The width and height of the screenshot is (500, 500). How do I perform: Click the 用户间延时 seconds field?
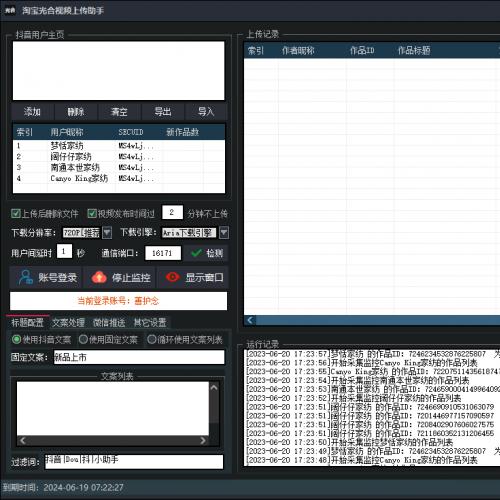point(64,252)
